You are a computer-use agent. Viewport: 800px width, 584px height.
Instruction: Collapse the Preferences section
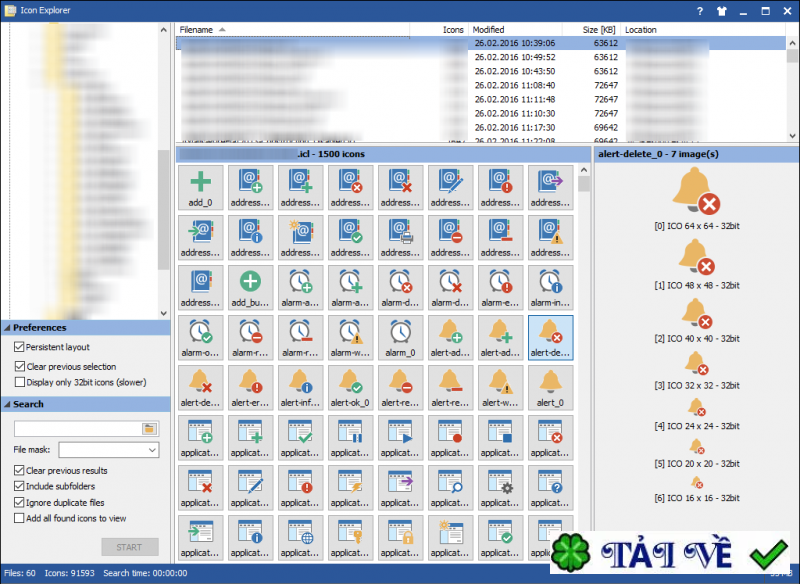(7, 328)
